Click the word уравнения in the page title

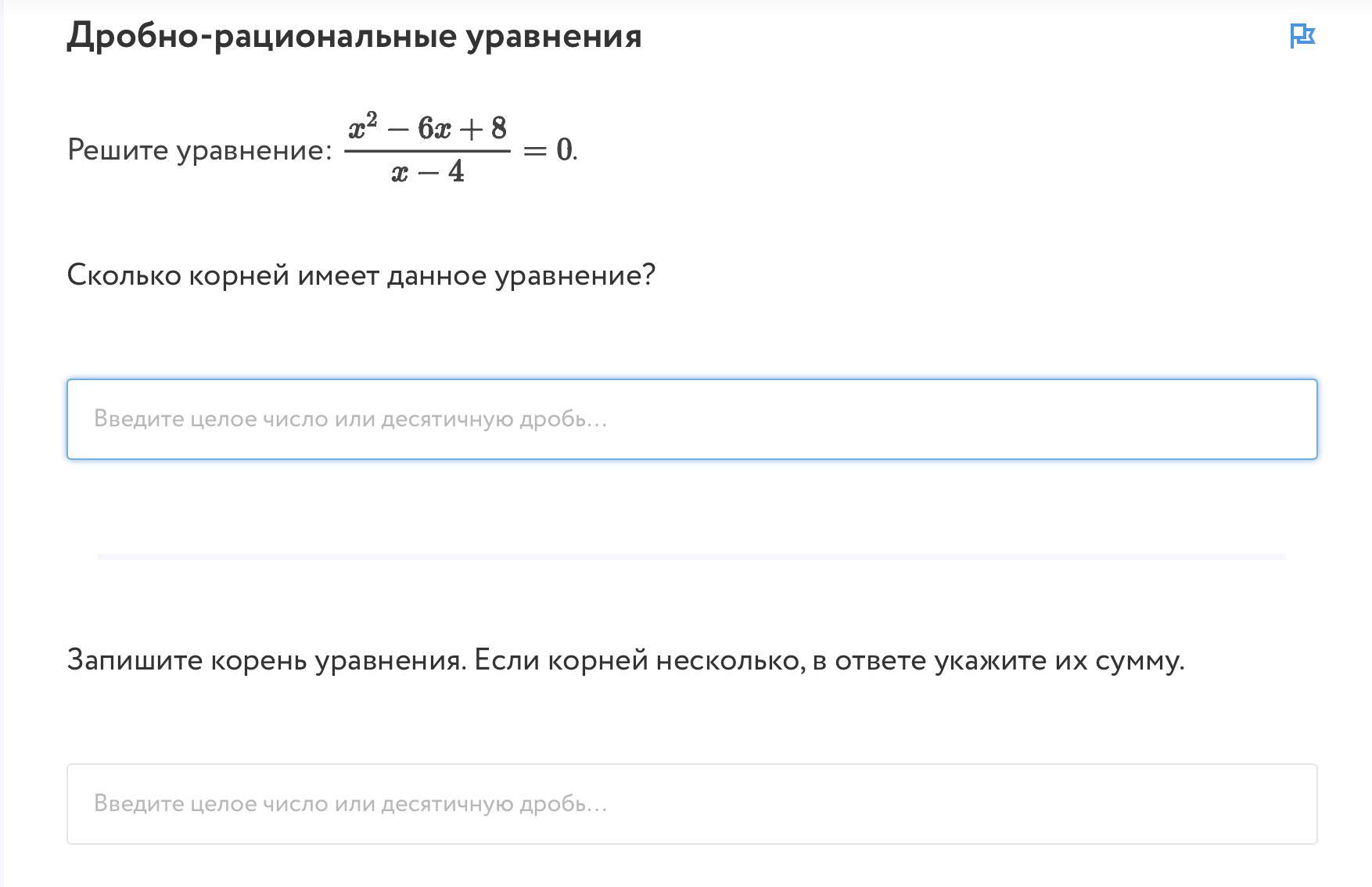tap(554, 38)
